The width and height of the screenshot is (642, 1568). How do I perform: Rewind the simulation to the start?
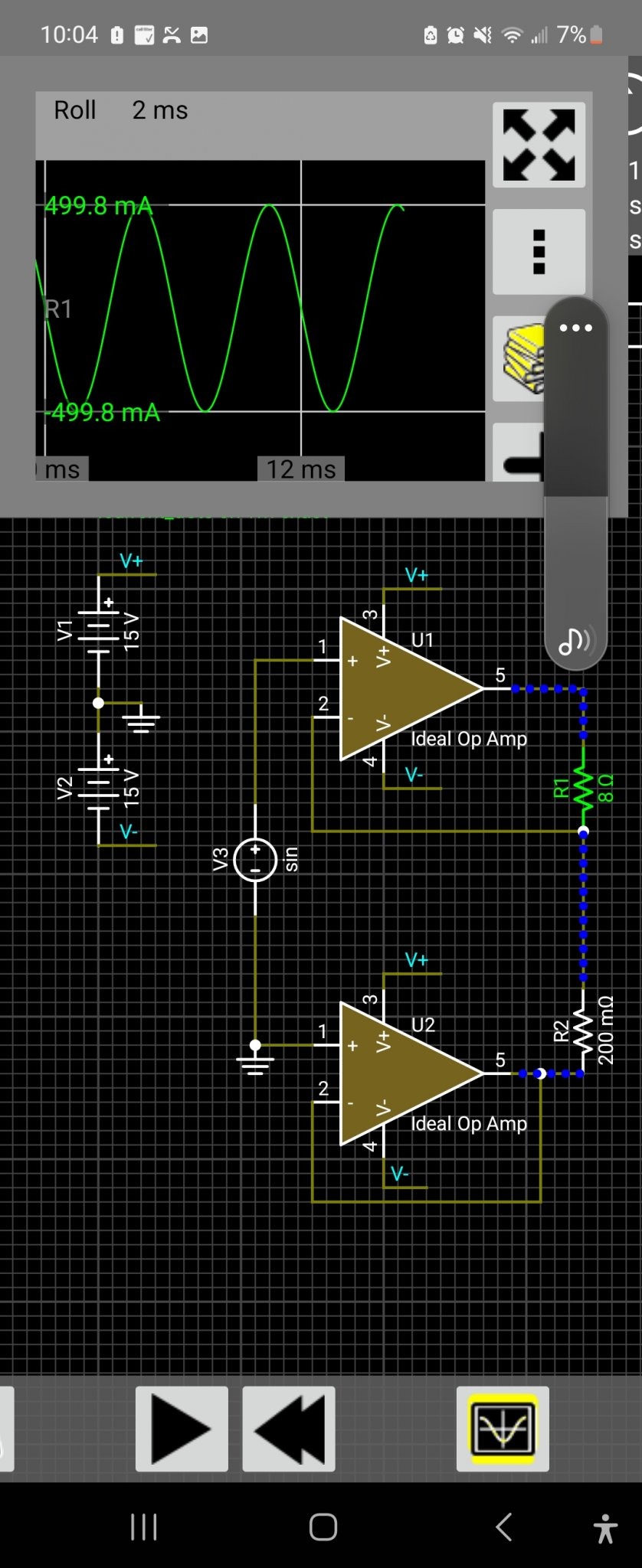(289, 1429)
